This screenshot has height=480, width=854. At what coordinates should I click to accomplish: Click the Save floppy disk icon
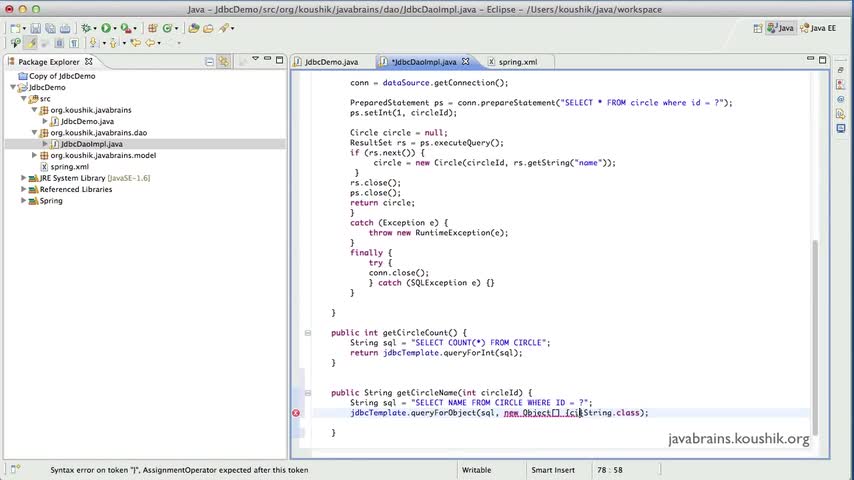pos(35,28)
